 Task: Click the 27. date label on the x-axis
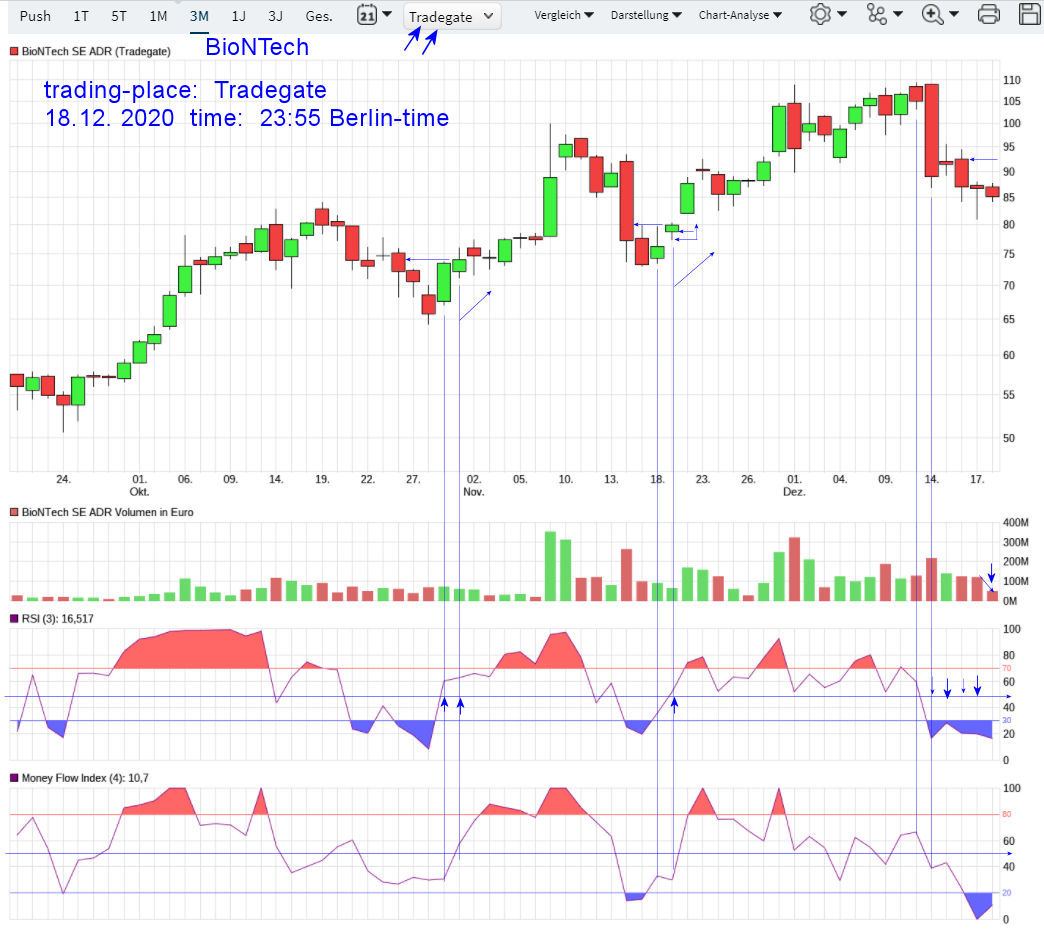413,479
